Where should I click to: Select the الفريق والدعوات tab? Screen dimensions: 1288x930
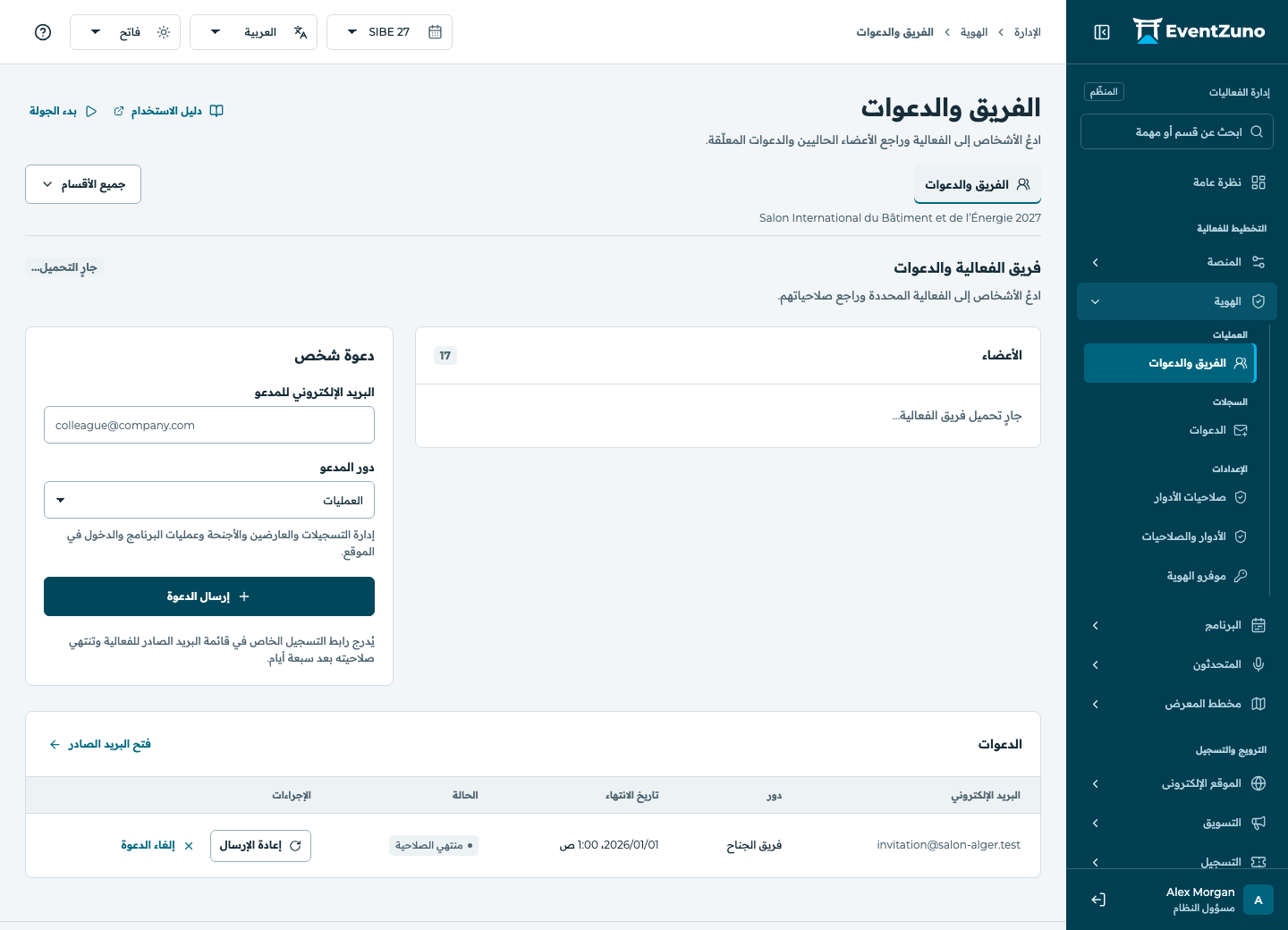(978, 184)
